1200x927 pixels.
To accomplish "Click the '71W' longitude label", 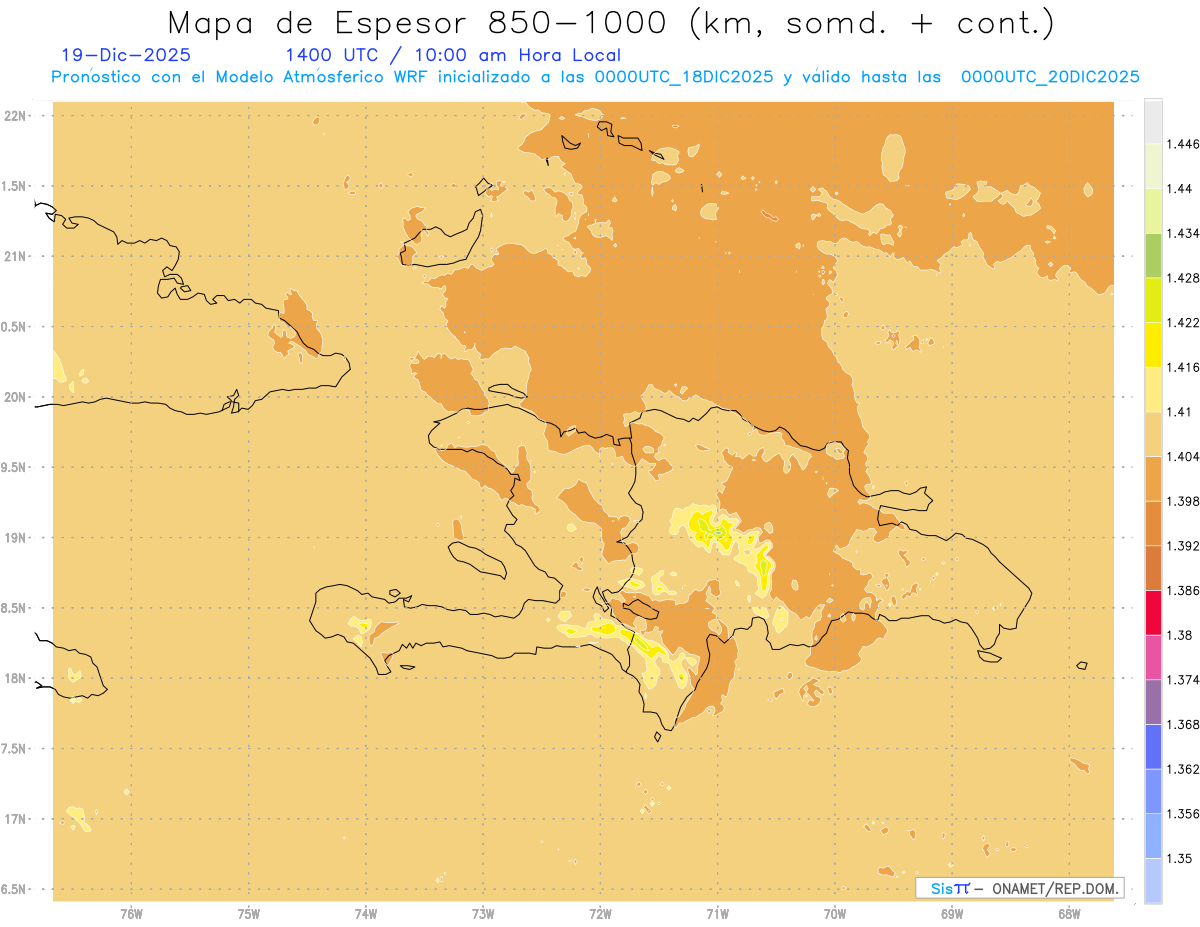I will [718, 914].
